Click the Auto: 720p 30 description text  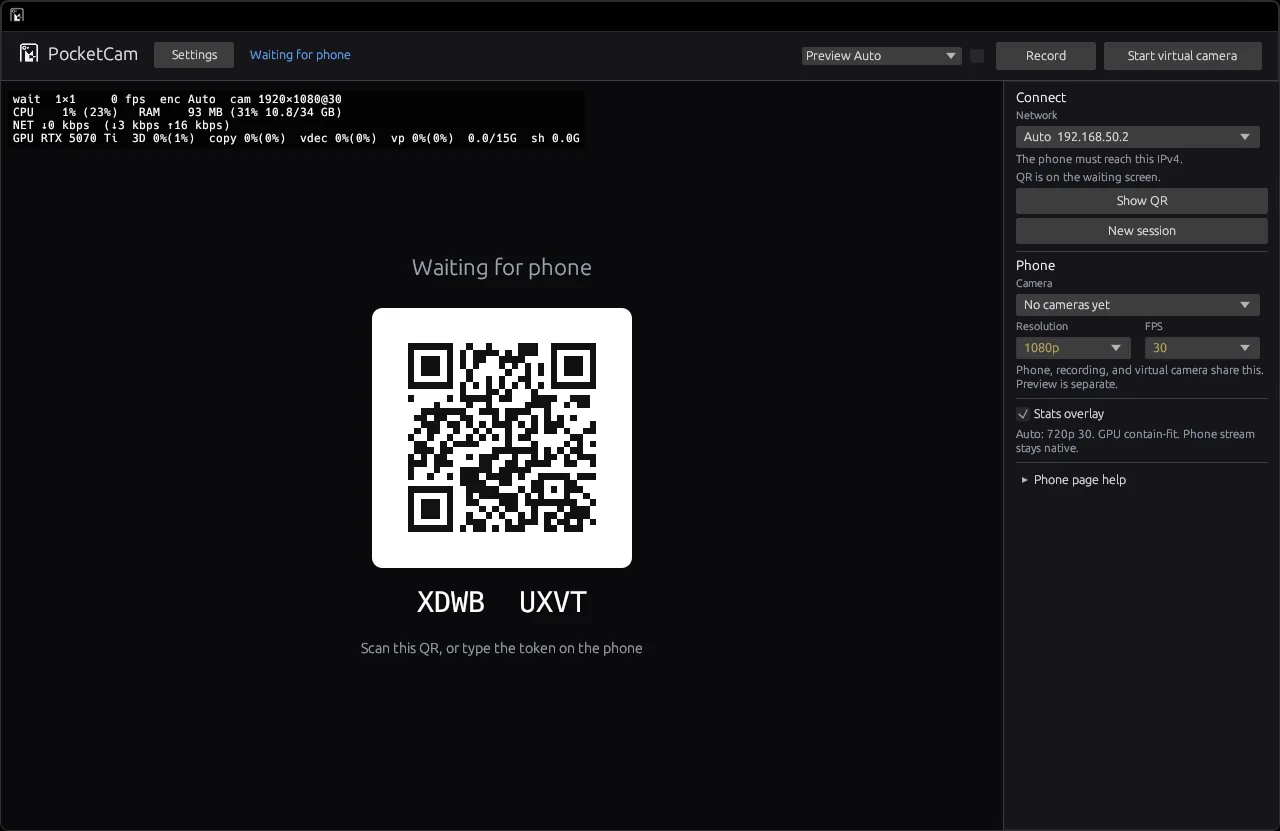click(1135, 441)
